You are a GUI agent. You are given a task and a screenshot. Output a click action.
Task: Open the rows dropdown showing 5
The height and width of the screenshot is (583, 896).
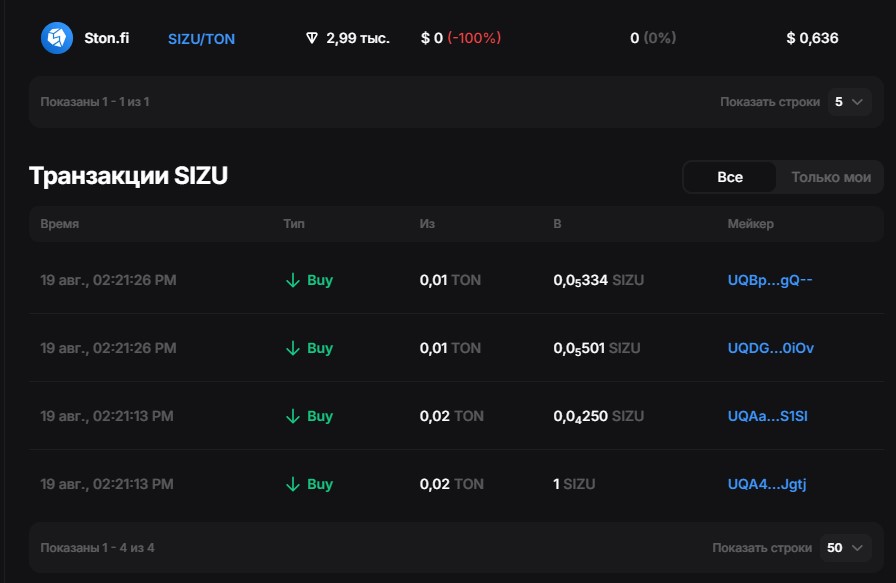pos(849,102)
